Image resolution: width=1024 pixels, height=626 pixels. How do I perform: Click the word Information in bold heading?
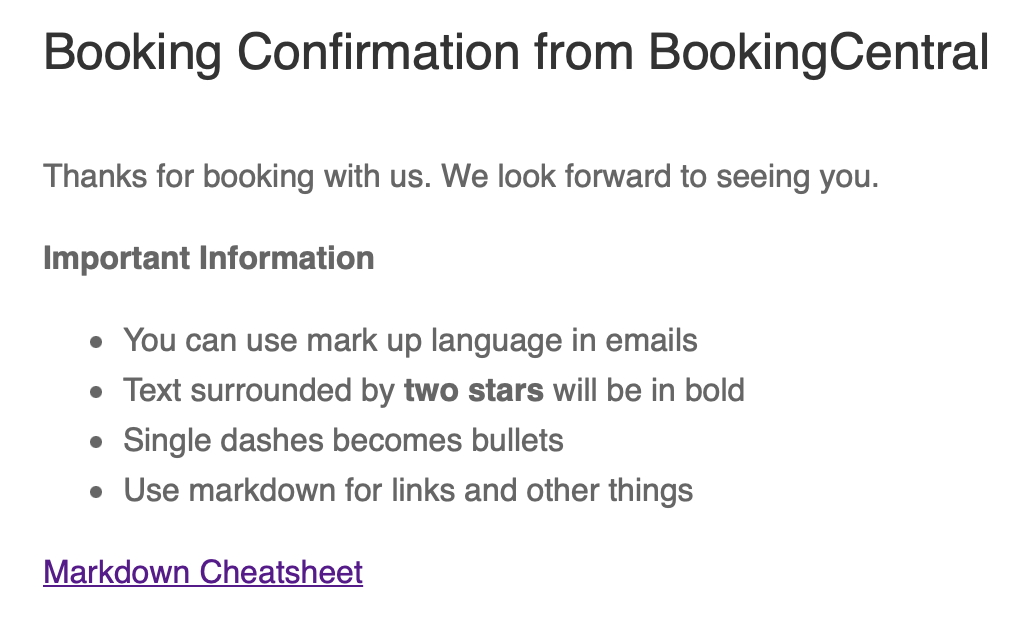287,258
